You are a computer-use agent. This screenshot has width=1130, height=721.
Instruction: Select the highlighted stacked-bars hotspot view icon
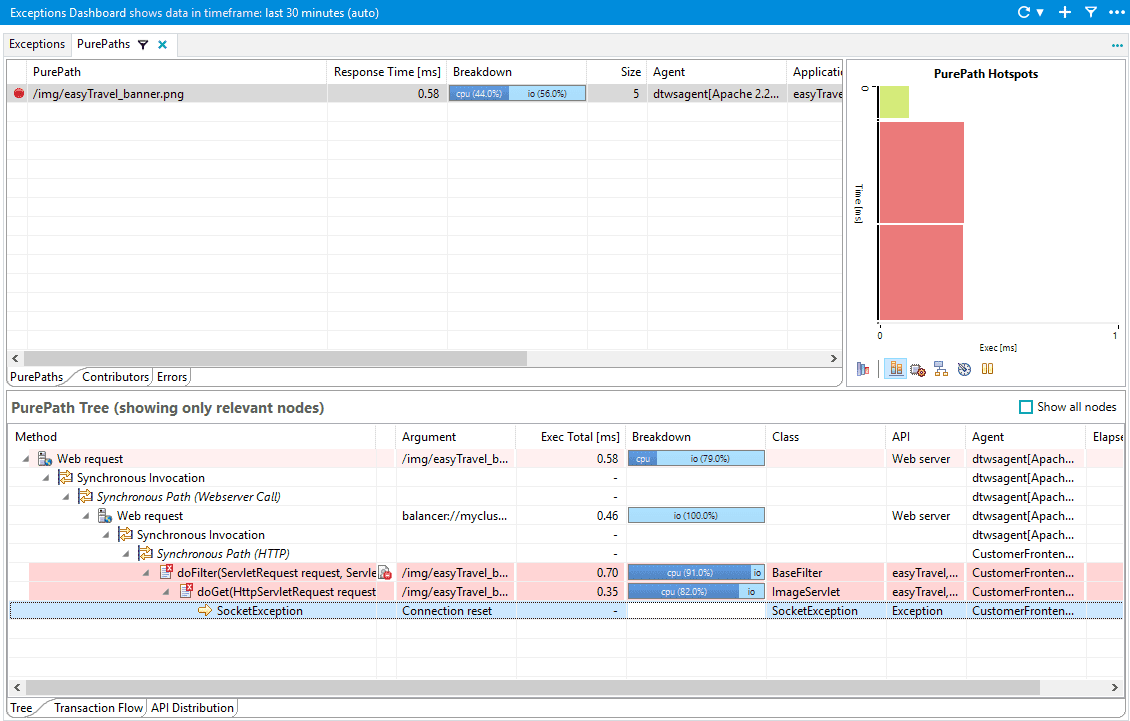(x=896, y=369)
